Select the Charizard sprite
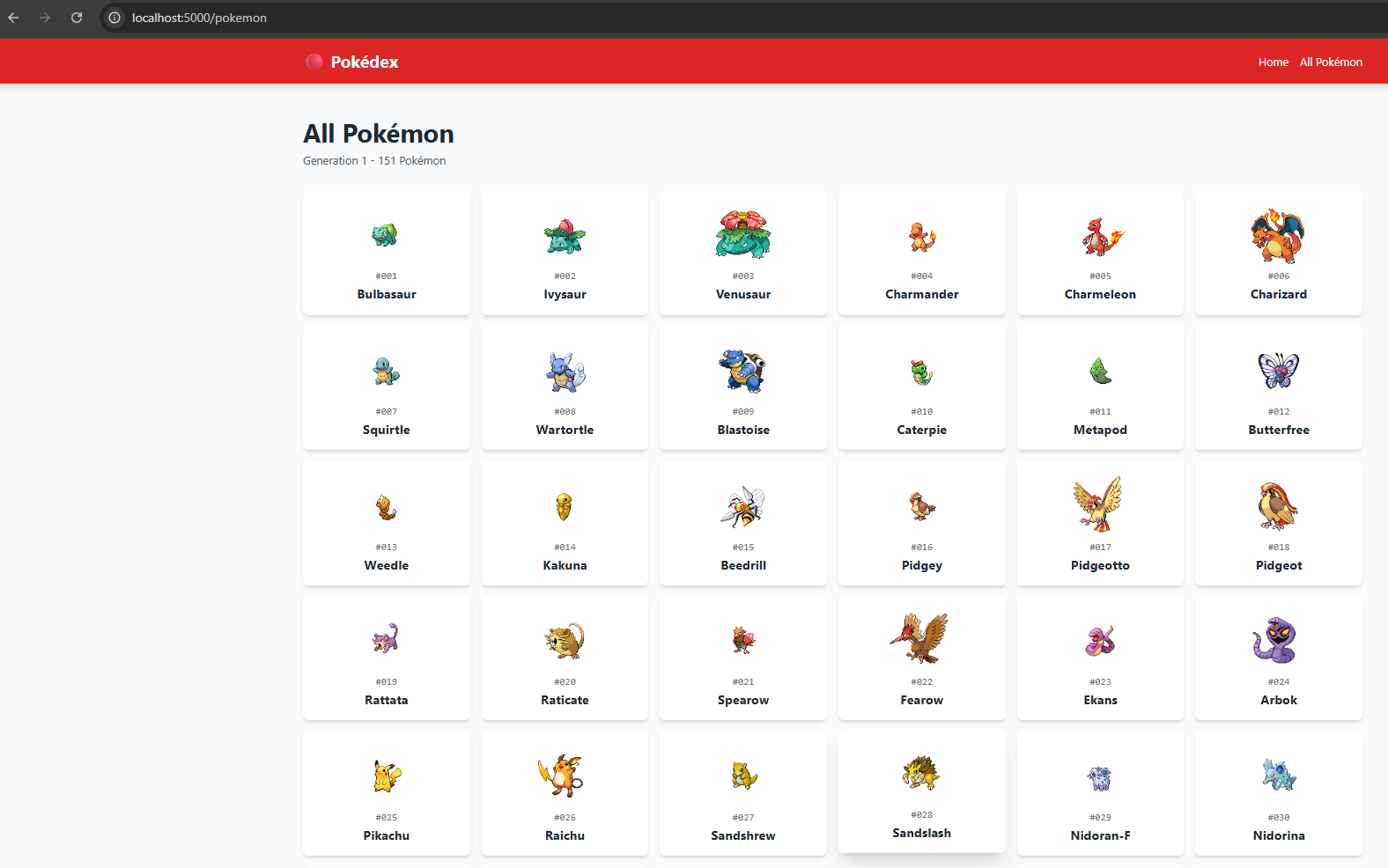 tap(1278, 235)
